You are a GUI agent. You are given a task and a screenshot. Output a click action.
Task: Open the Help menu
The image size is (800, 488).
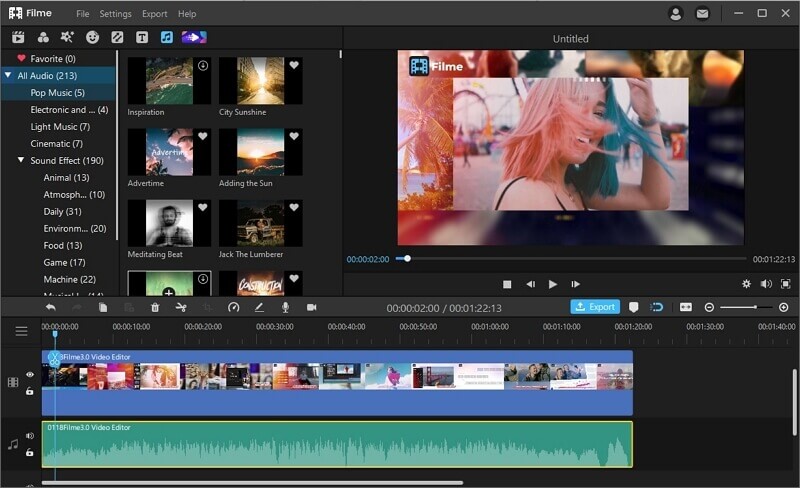[187, 14]
